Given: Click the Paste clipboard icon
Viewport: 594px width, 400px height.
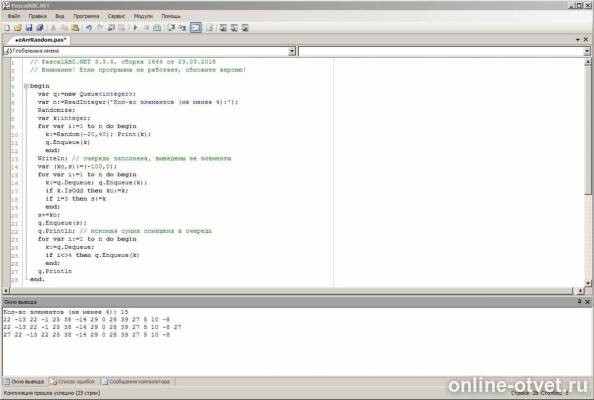Looking at the screenshot, I should tap(75, 28).
